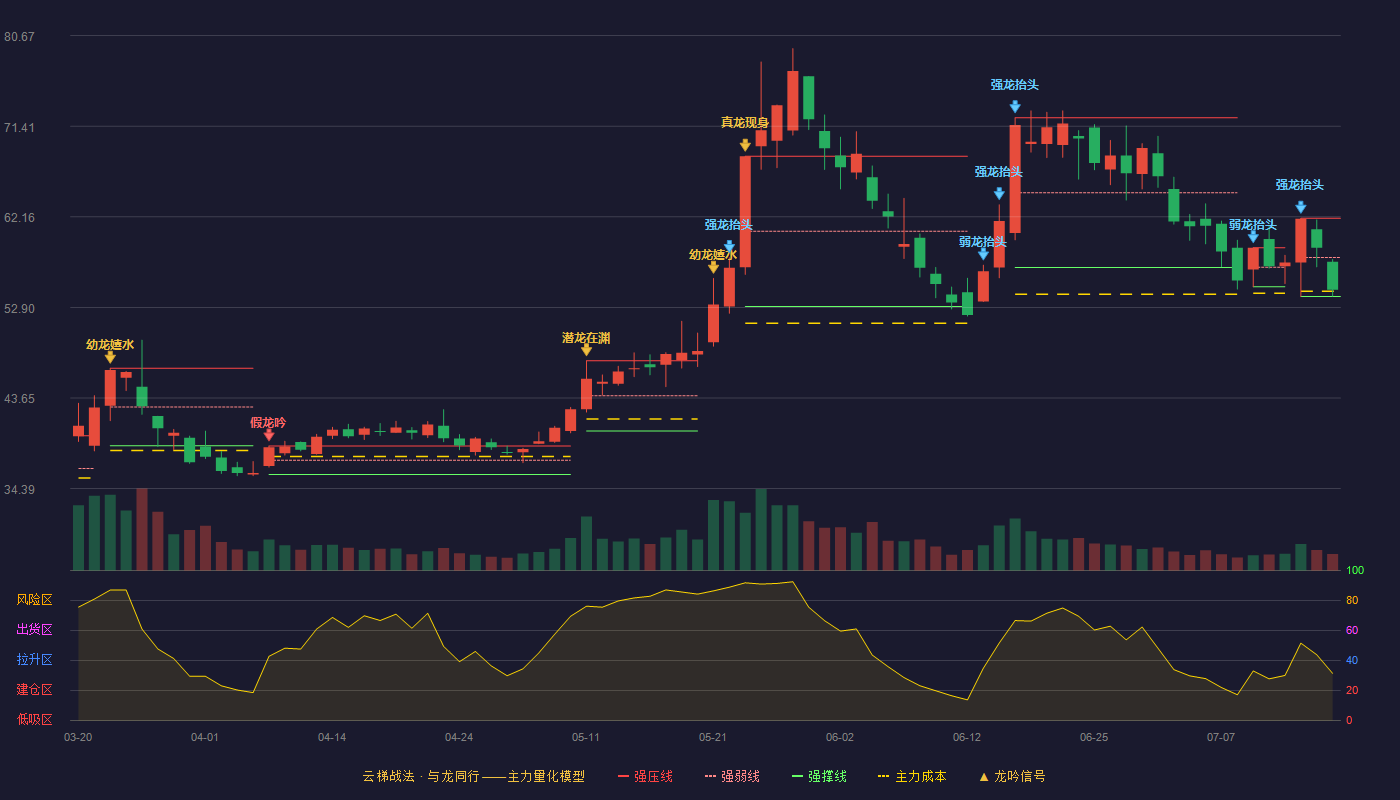Screen dimensions: 1400x800
Task: Click the 弱龙抬头 blue arrow in mid-June
Action: (983, 254)
